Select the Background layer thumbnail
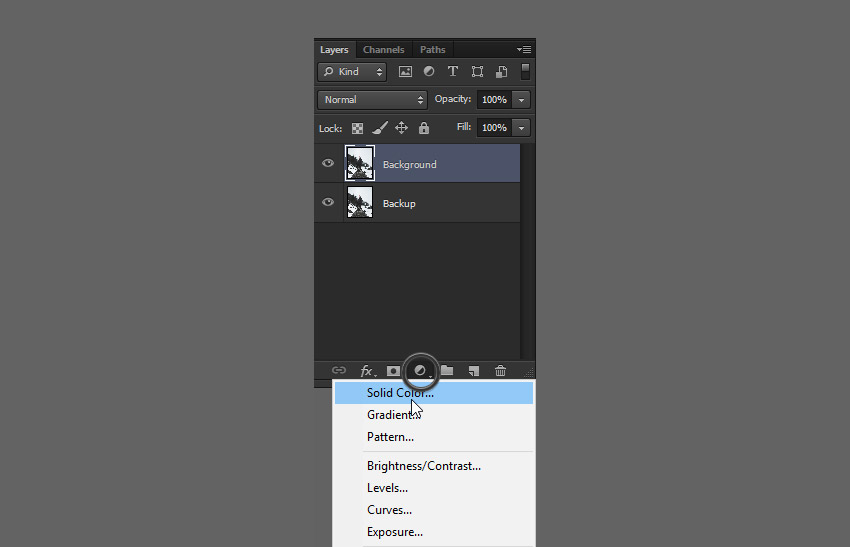Image resolution: width=850 pixels, height=547 pixels. [360, 163]
